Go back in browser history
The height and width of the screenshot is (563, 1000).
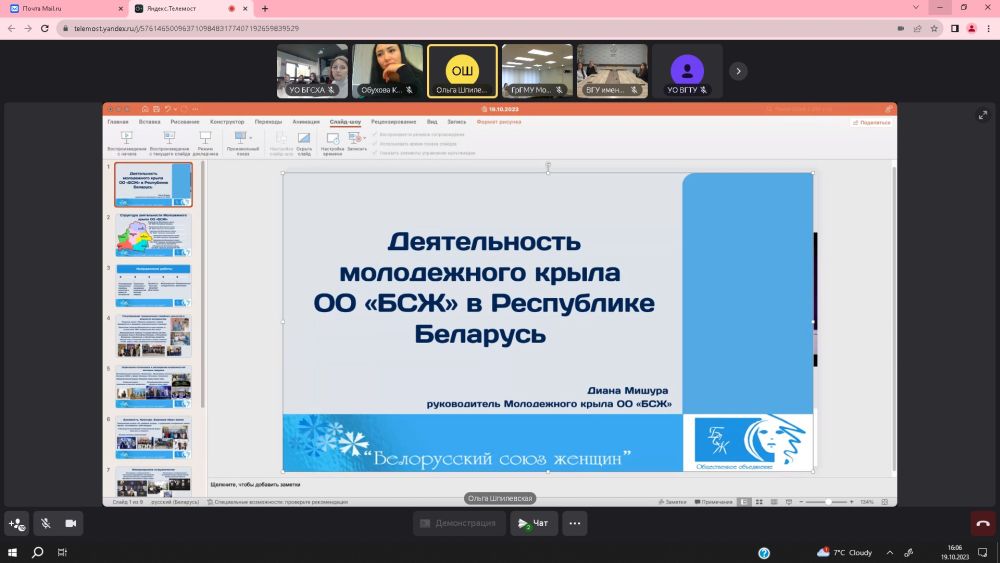coord(11,28)
